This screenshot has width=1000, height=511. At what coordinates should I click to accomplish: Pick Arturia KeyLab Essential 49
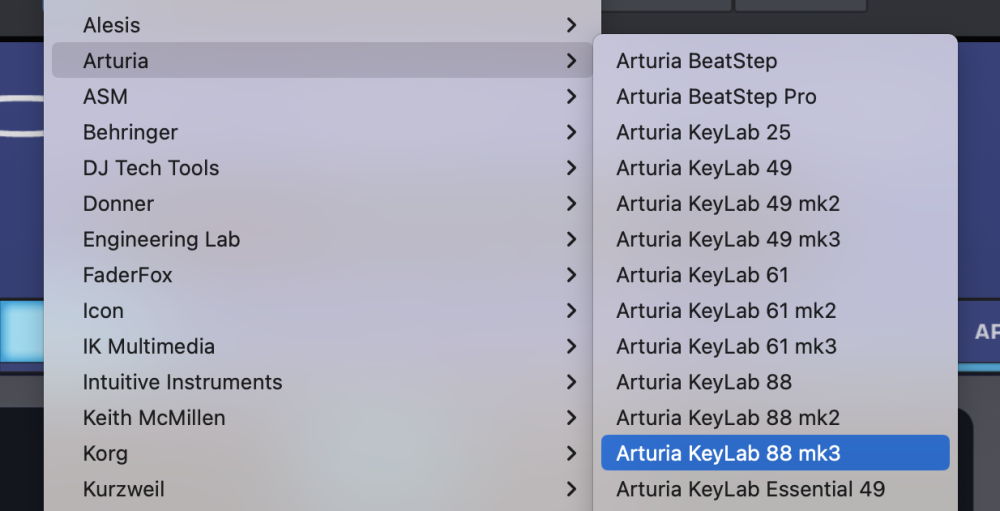coord(750,489)
